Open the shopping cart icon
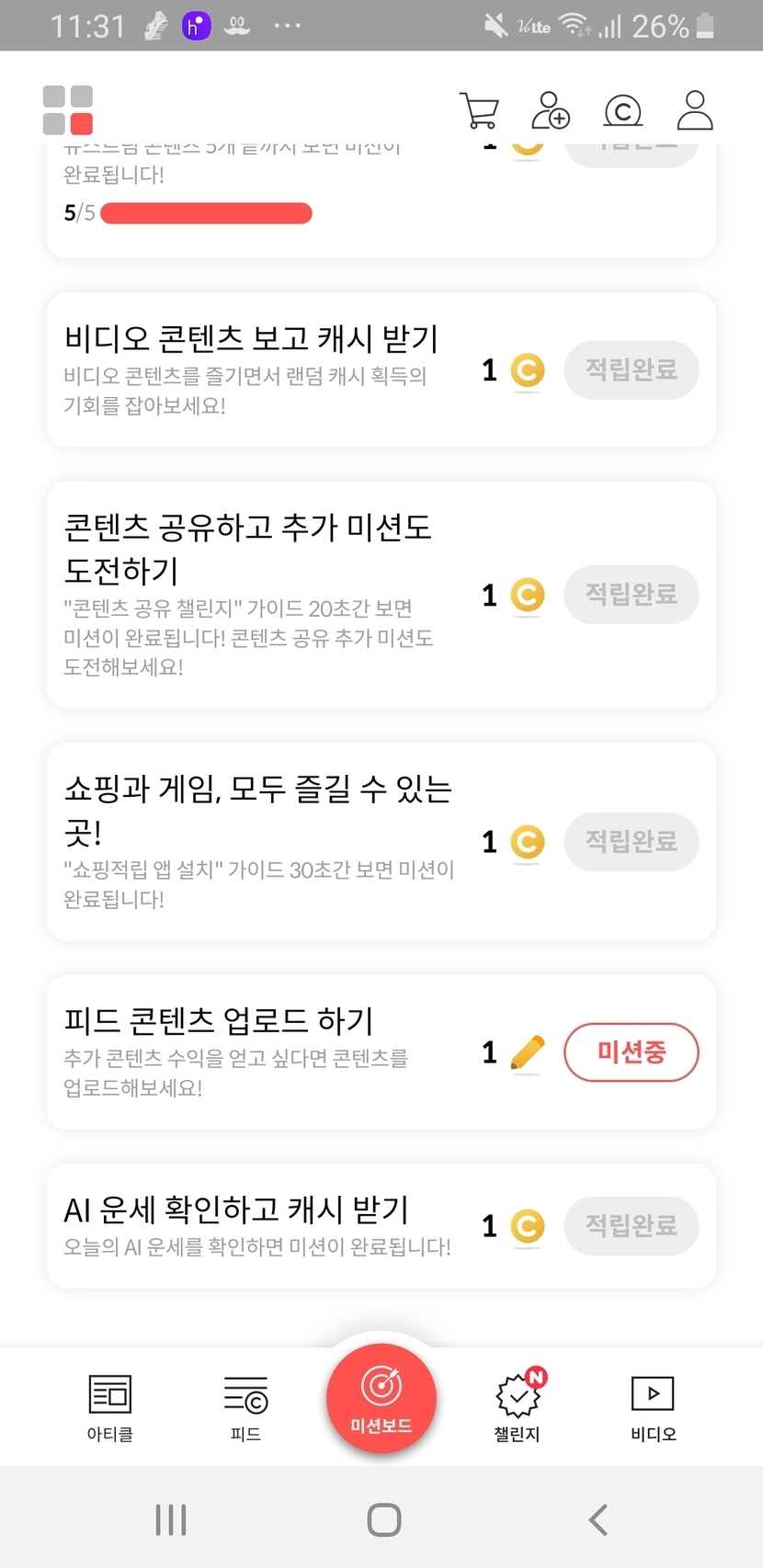Viewport: 763px width, 1568px height. coord(479,110)
